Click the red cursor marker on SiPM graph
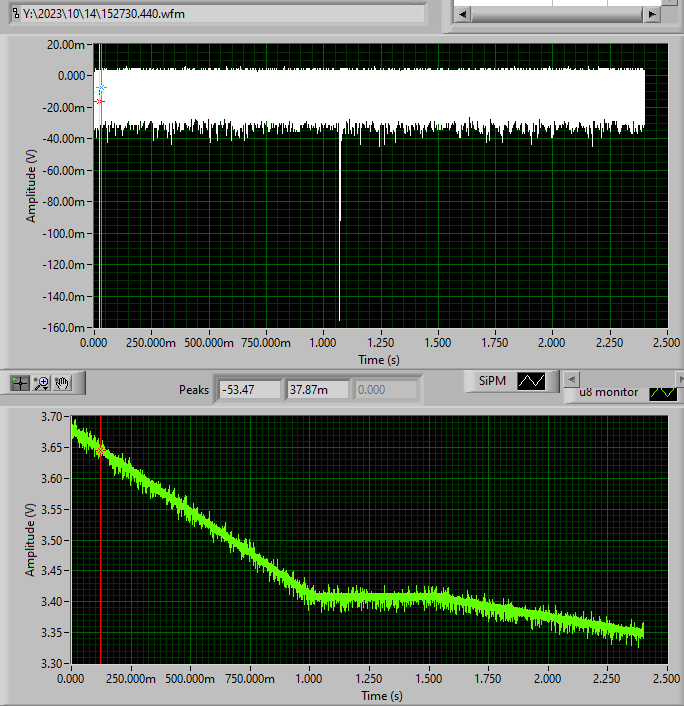This screenshot has height=706, width=684. coord(100,101)
